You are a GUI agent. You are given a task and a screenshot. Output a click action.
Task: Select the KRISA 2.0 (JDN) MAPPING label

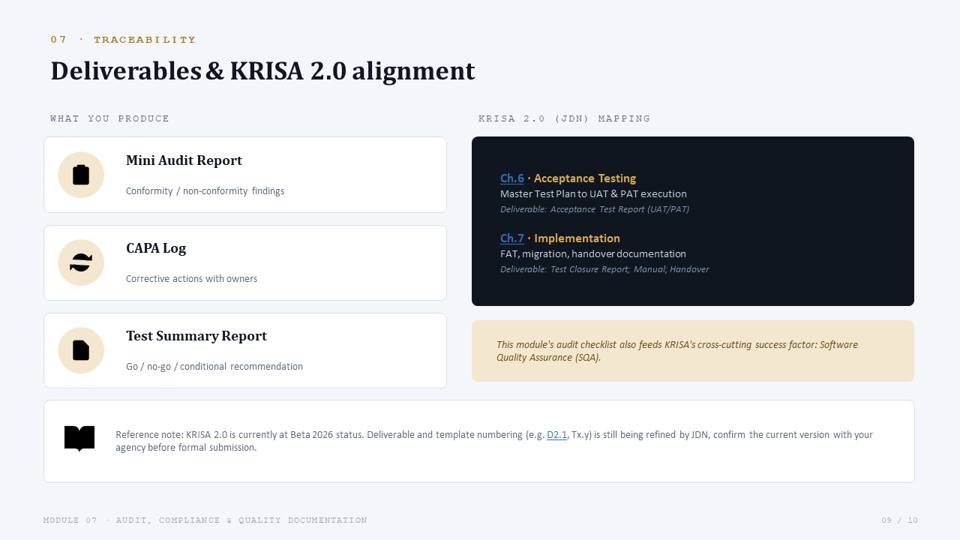564,119
